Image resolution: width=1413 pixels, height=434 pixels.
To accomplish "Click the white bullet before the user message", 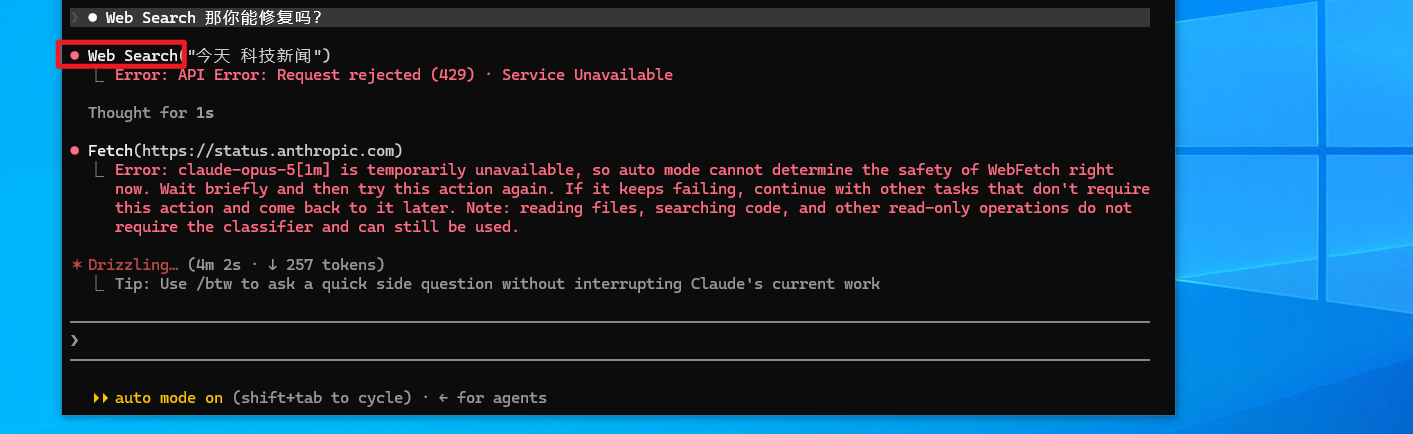I will coord(93,17).
